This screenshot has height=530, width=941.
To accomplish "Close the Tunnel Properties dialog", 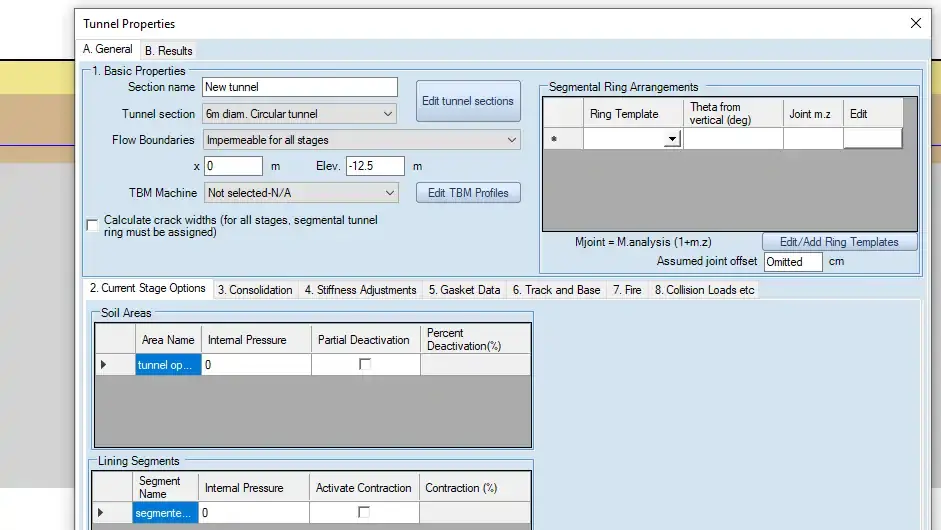I will pos(915,23).
